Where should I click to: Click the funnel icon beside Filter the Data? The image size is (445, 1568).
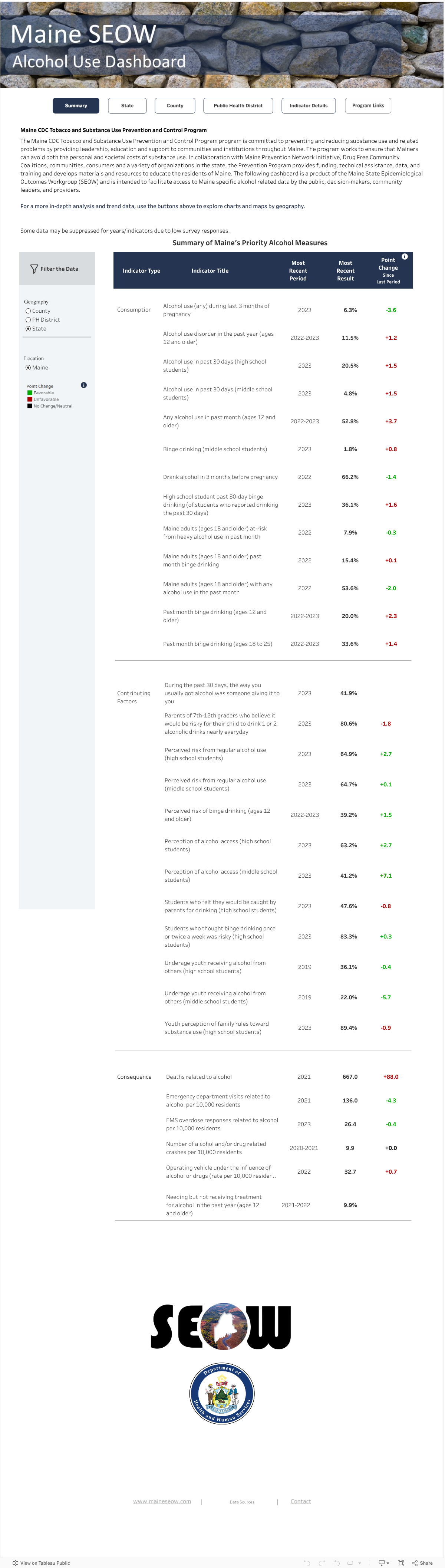[34, 269]
